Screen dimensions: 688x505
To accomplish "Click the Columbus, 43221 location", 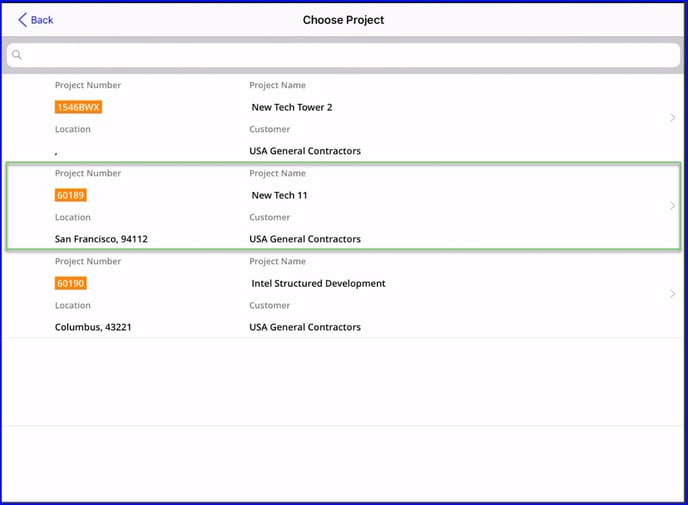I will coord(93,327).
